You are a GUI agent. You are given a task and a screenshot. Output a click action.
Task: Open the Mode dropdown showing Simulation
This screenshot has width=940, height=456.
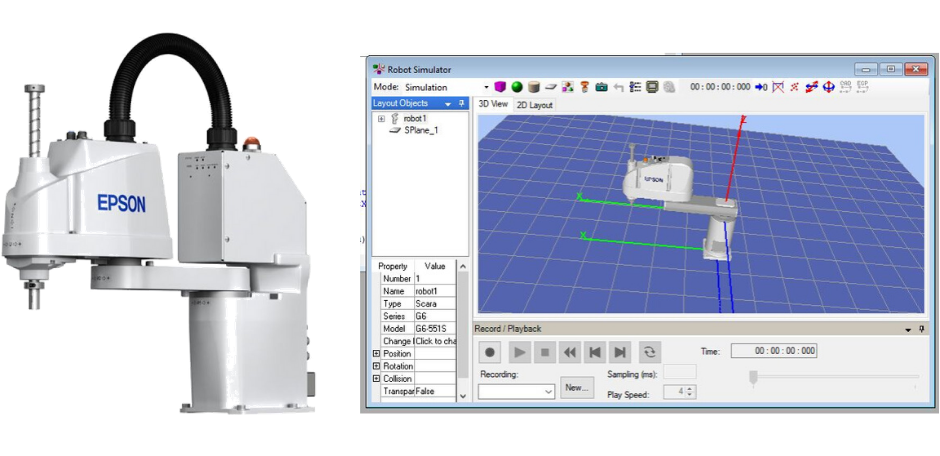click(486, 87)
